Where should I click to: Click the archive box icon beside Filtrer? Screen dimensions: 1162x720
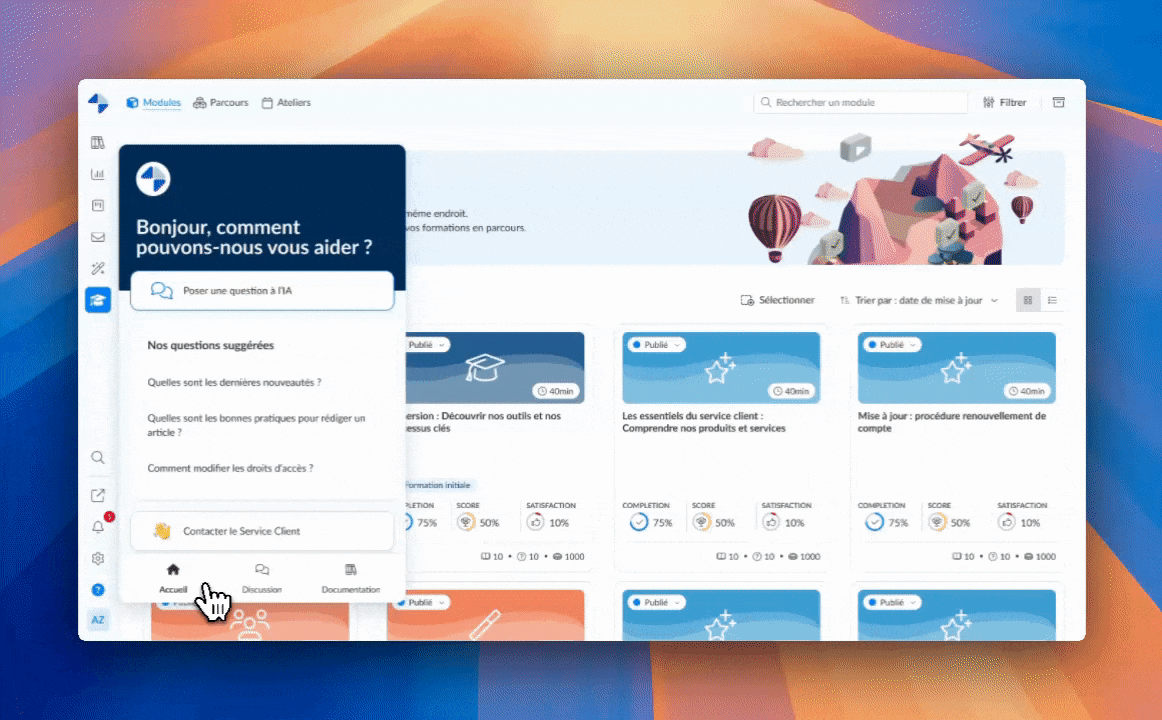(x=1058, y=102)
